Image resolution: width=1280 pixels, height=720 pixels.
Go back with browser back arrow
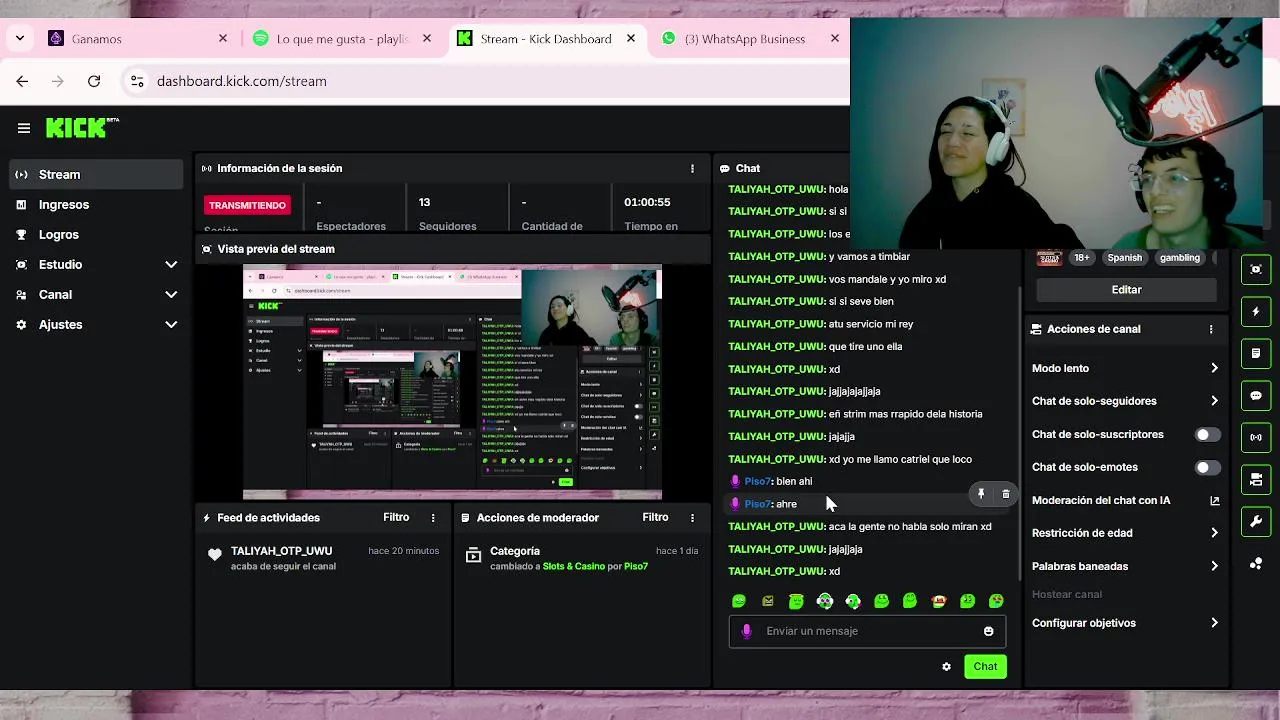tap(22, 81)
